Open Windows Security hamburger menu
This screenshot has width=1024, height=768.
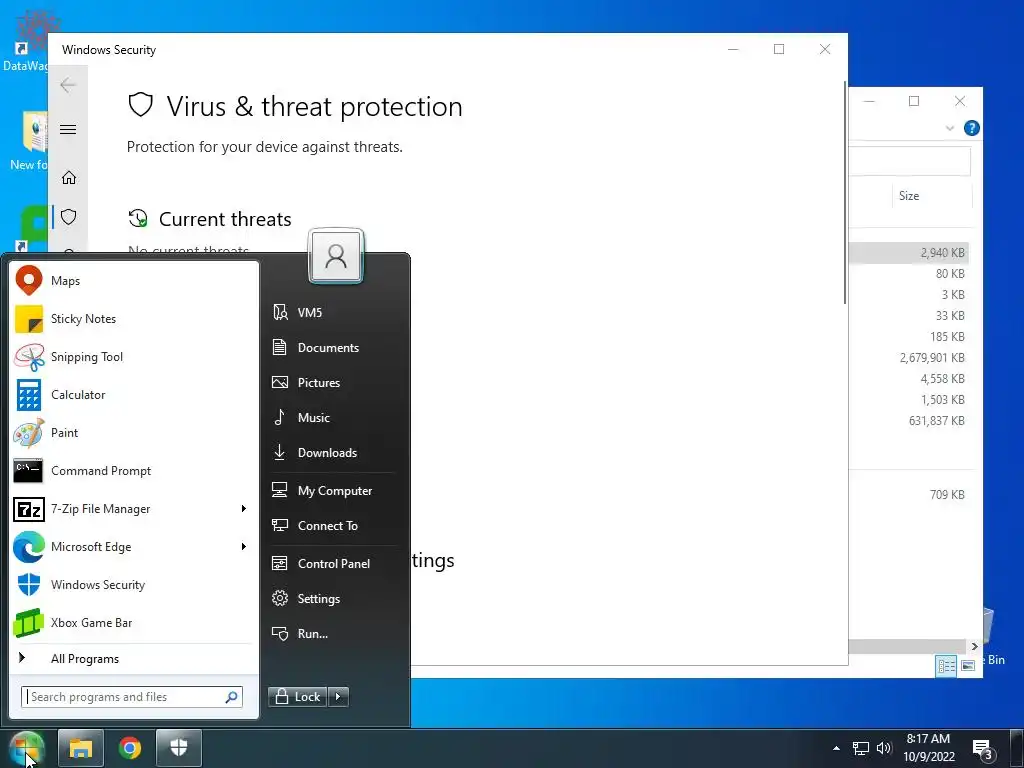68,129
